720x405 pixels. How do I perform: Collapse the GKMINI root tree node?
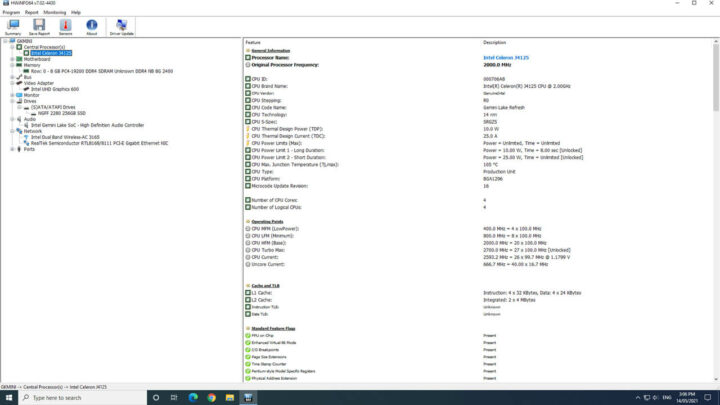5,41
